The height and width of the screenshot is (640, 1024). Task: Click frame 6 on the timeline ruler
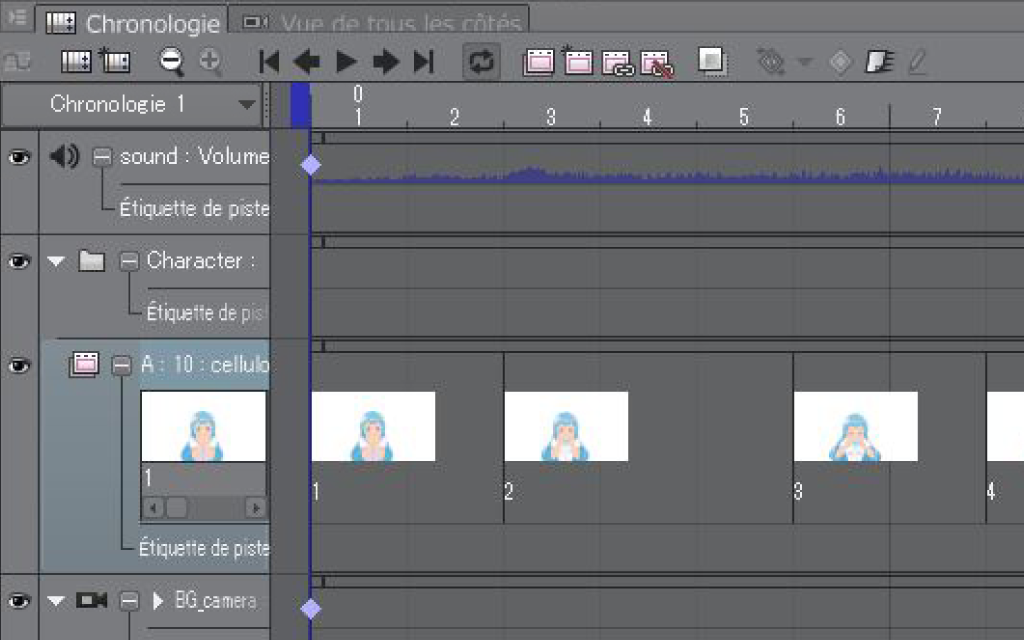coord(840,117)
